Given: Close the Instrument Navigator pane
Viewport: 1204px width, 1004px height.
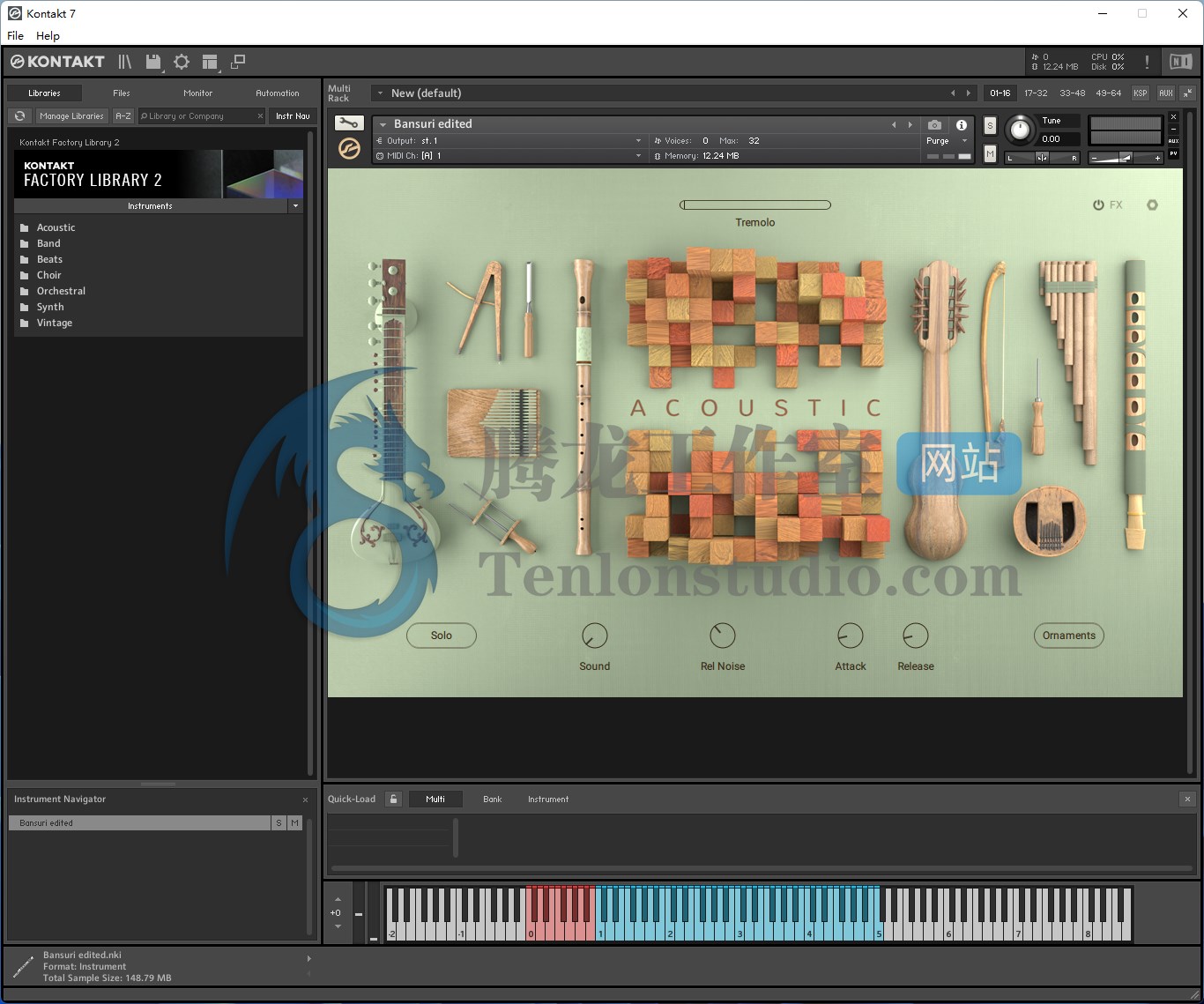Looking at the screenshot, I should coord(306,799).
